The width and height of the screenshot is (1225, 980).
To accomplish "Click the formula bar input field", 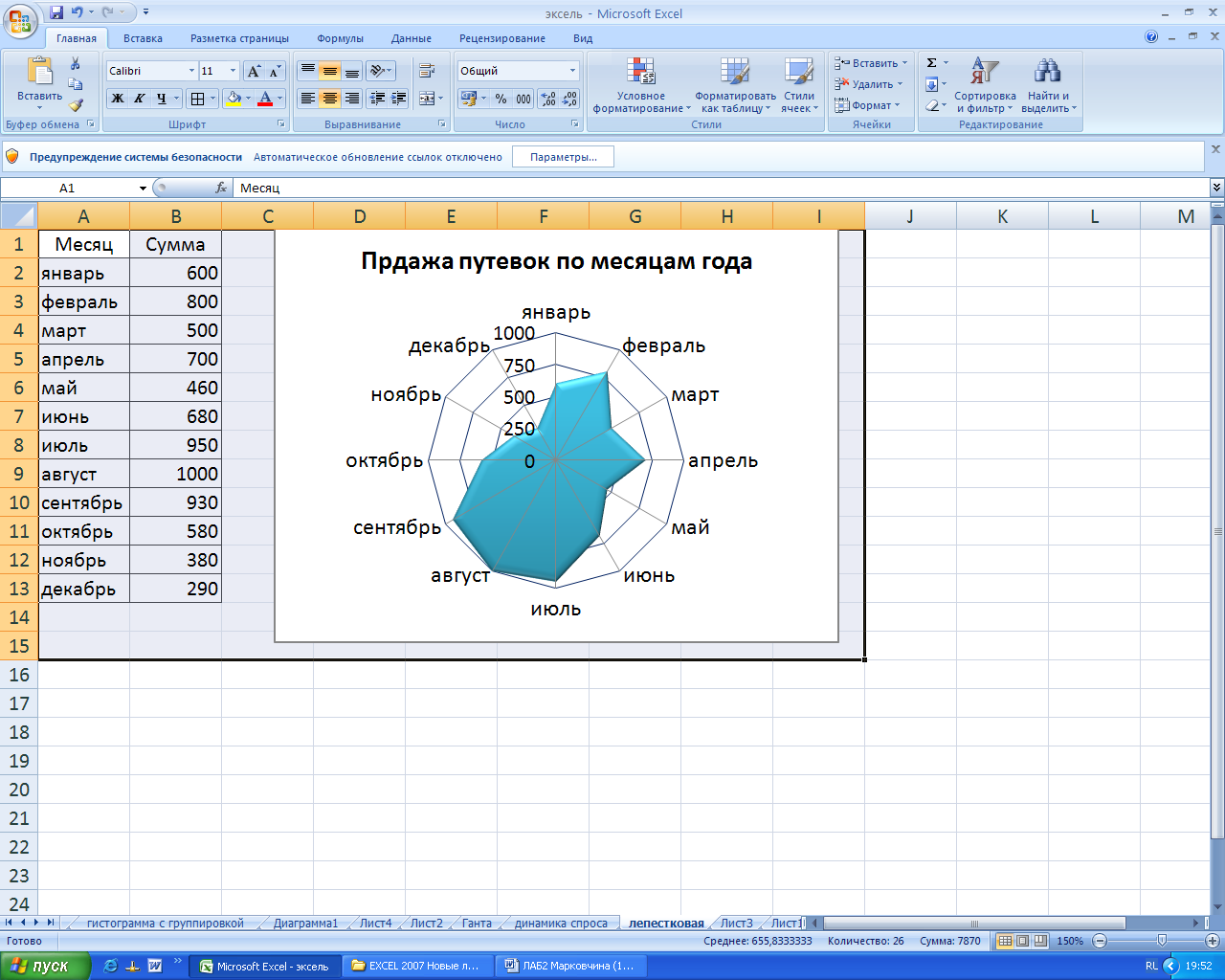I will click(x=718, y=189).
